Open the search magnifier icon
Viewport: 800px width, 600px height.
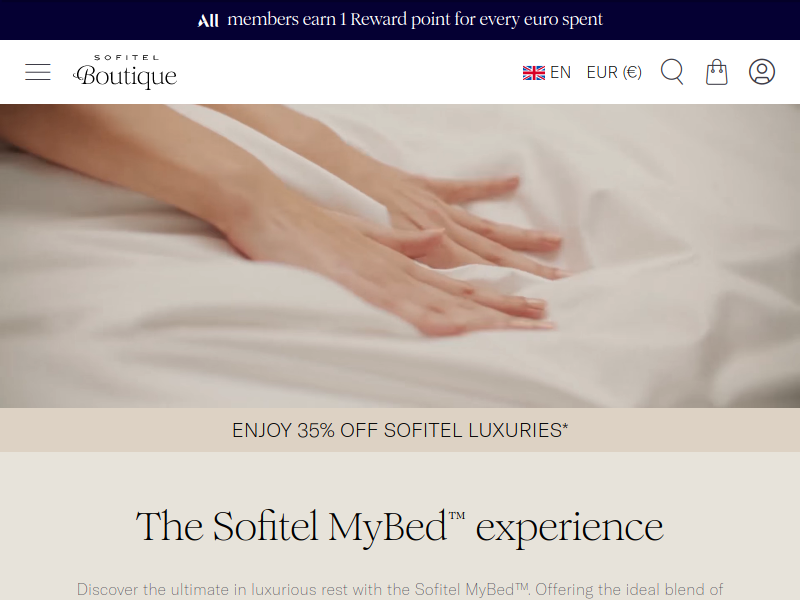pyautogui.click(x=672, y=72)
